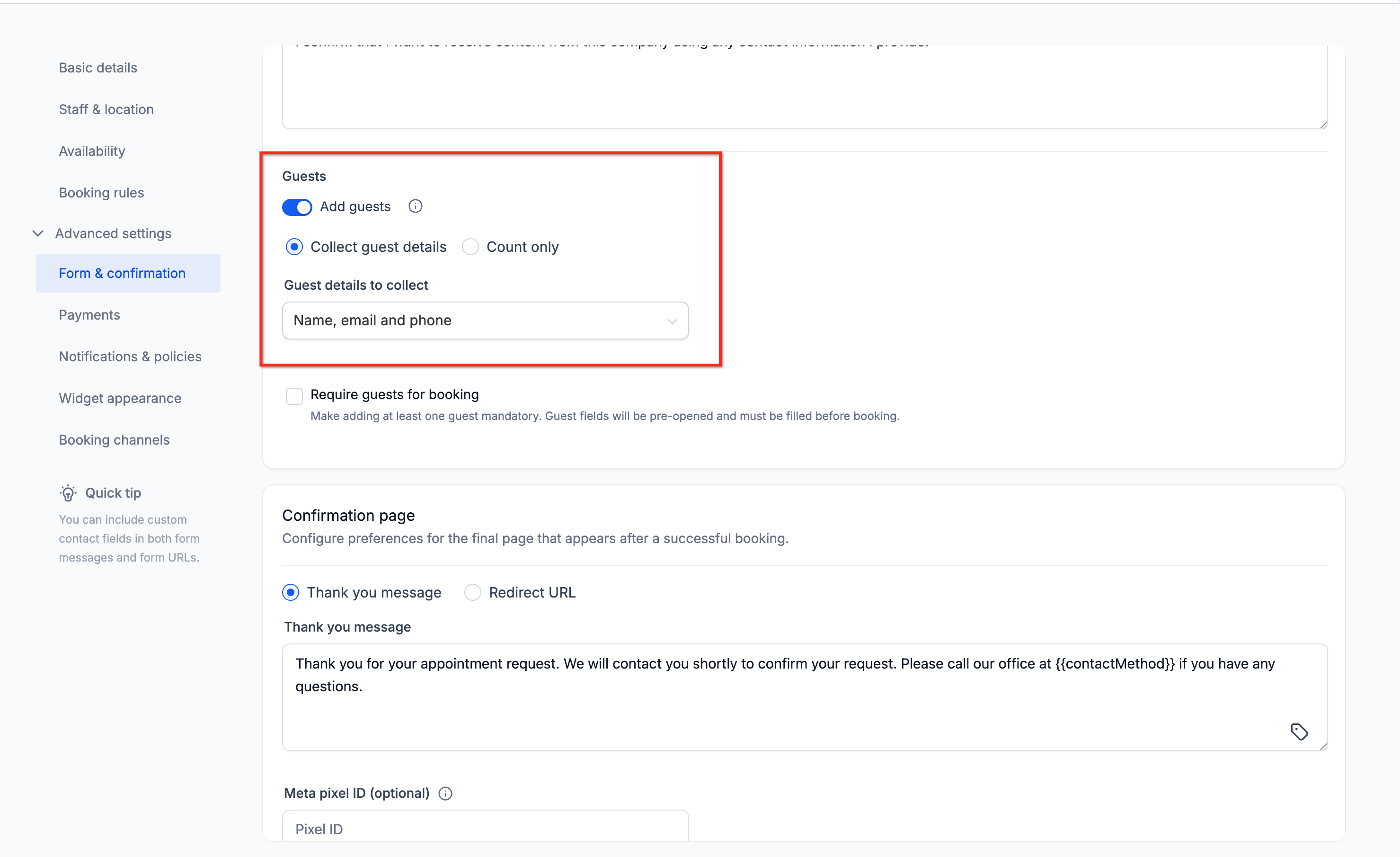The height and width of the screenshot is (857, 1400).
Task: Go to Staff & location
Action: (x=106, y=109)
